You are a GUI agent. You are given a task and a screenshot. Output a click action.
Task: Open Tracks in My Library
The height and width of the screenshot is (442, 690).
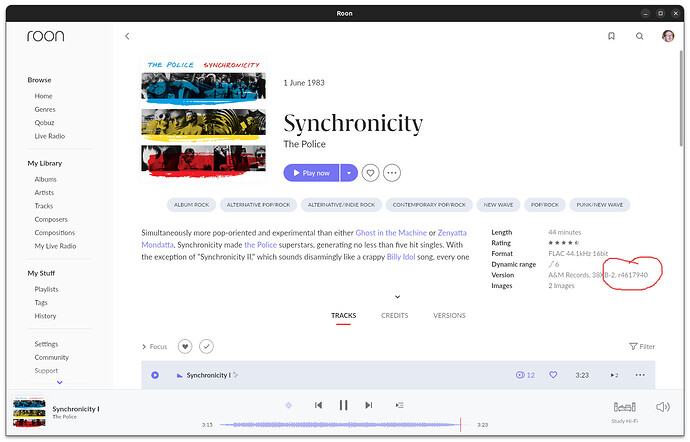pos(44,206)
